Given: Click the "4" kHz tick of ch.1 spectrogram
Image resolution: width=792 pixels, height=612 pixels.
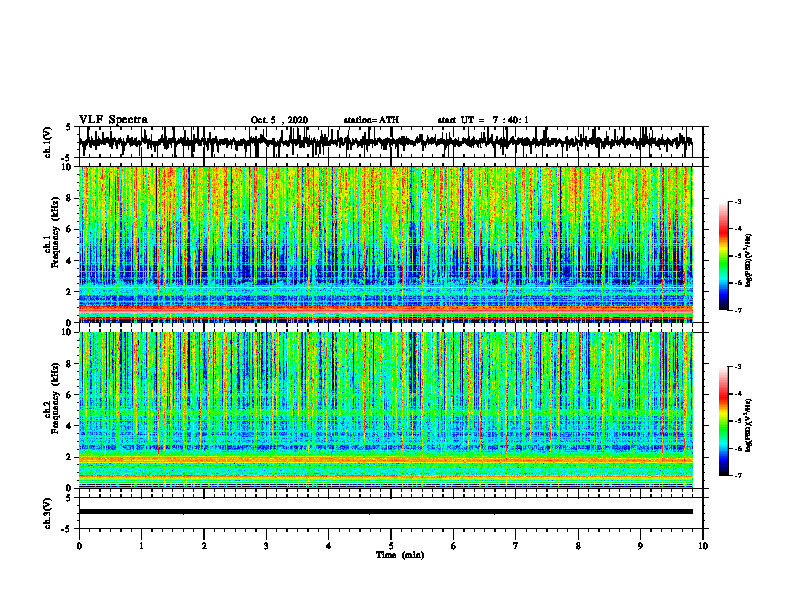Looking at the screenshot, I should pos(71,261).
